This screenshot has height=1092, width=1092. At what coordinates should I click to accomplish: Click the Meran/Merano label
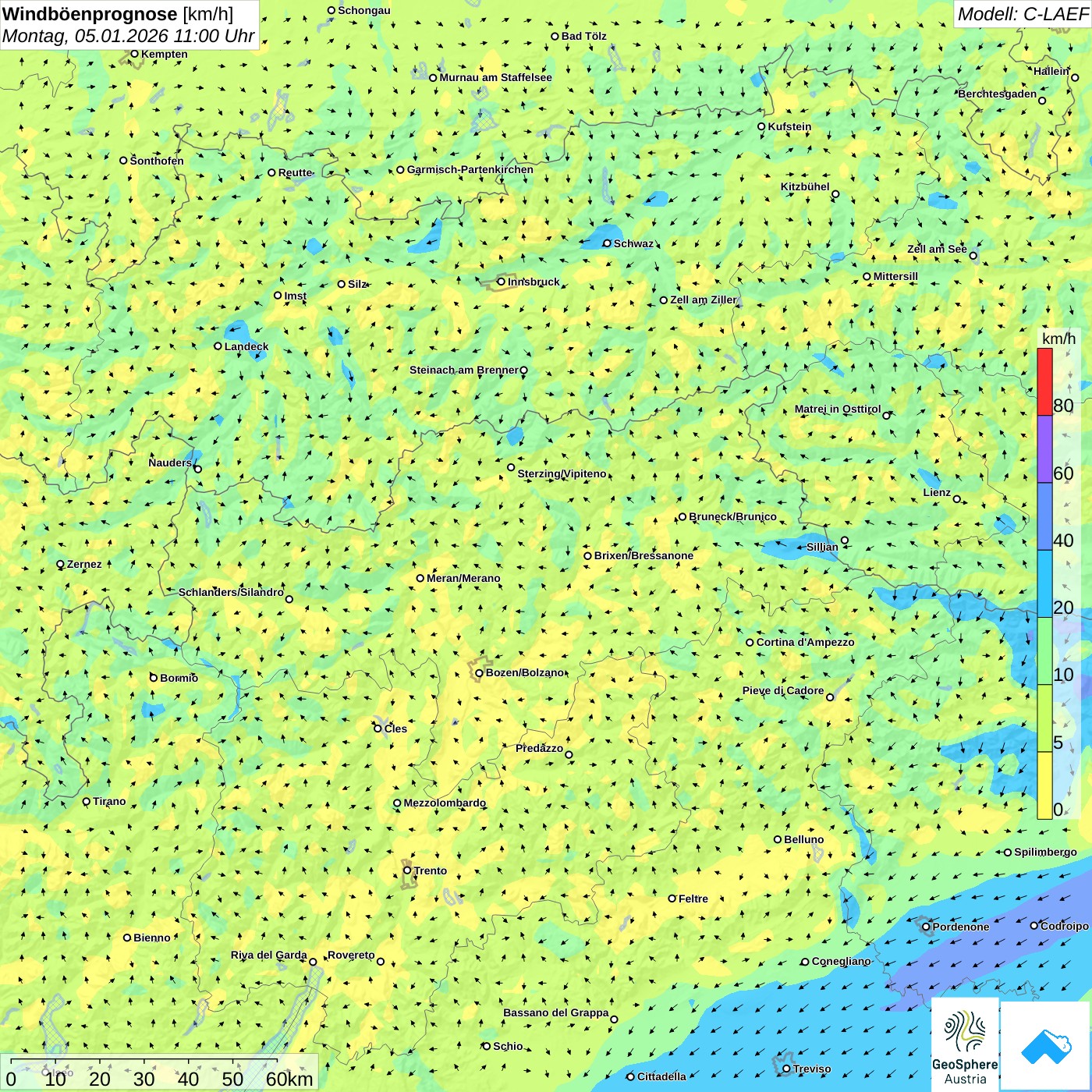click(x=463, y=578)
